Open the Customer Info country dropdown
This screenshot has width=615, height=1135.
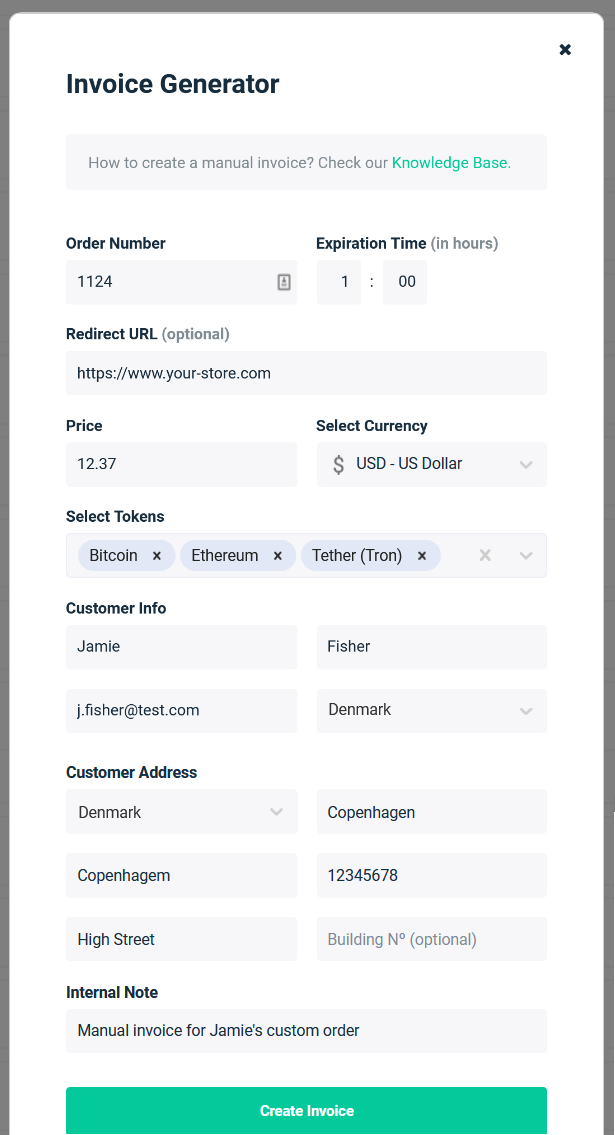432,710
